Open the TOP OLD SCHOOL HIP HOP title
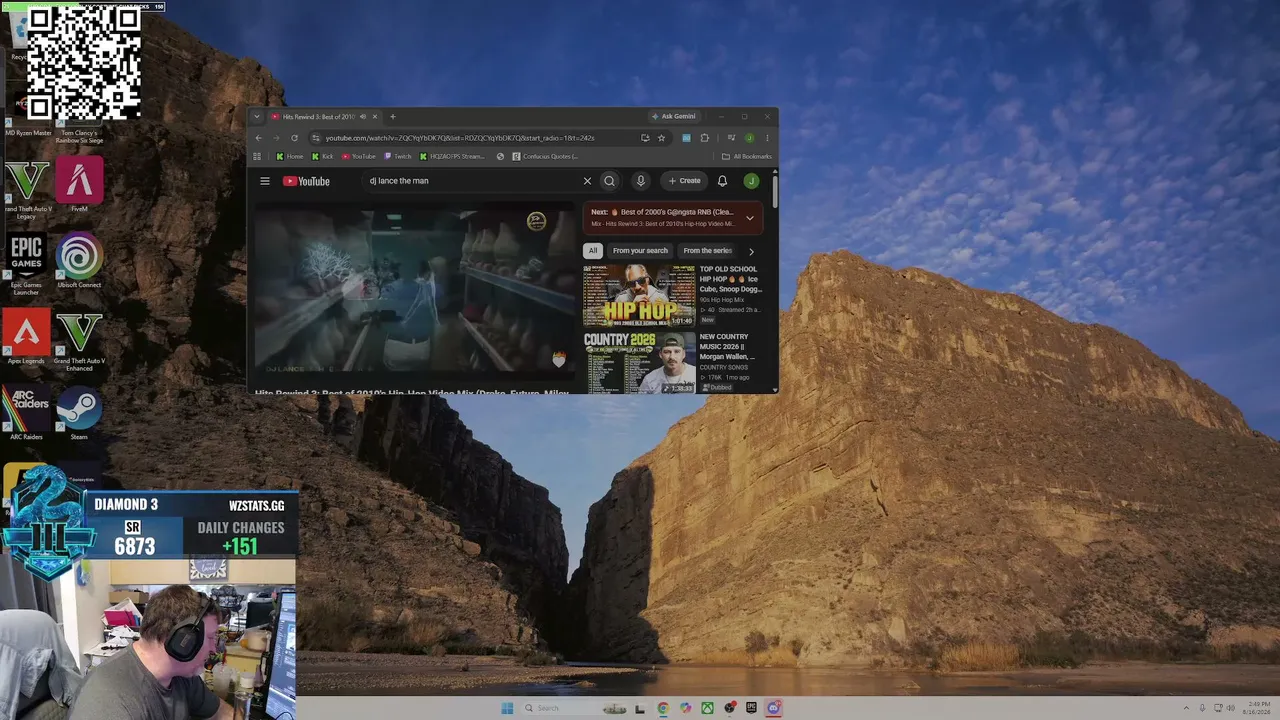Screen dimensions: 1280x720 coord(731,279)
